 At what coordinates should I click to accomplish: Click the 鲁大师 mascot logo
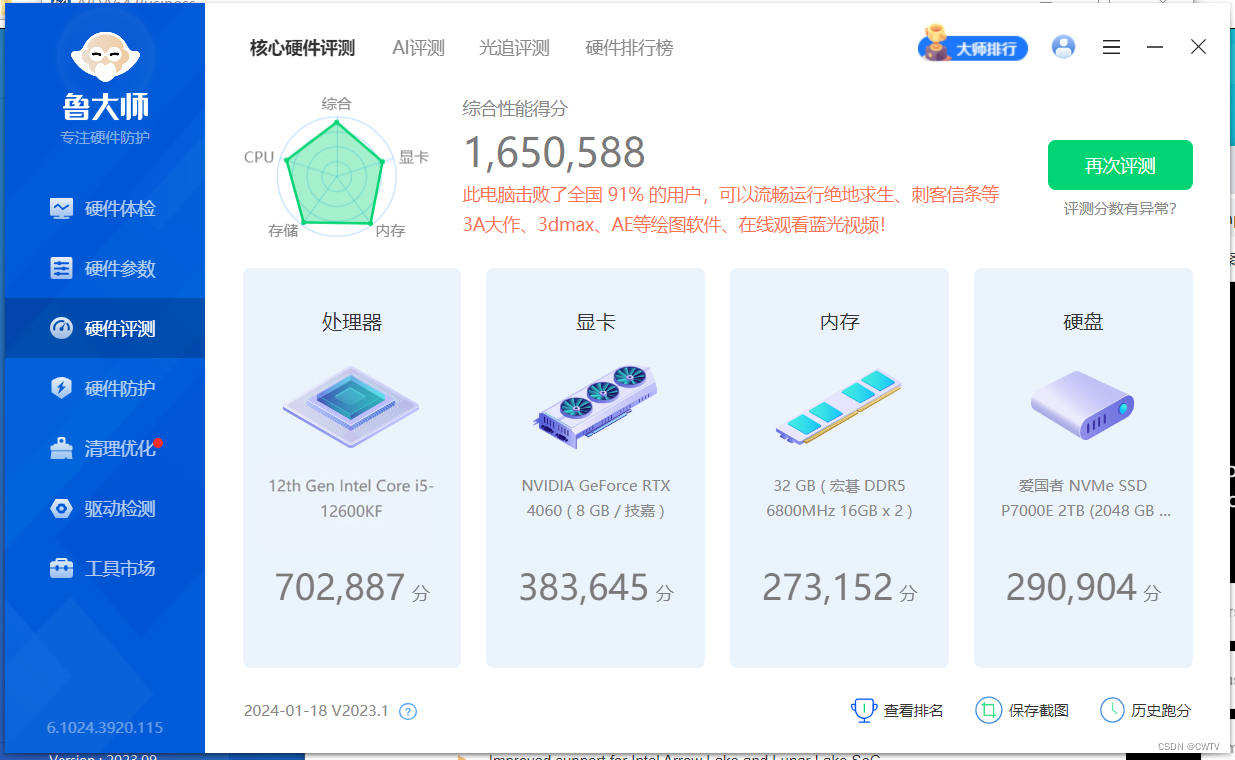(105, 56)
